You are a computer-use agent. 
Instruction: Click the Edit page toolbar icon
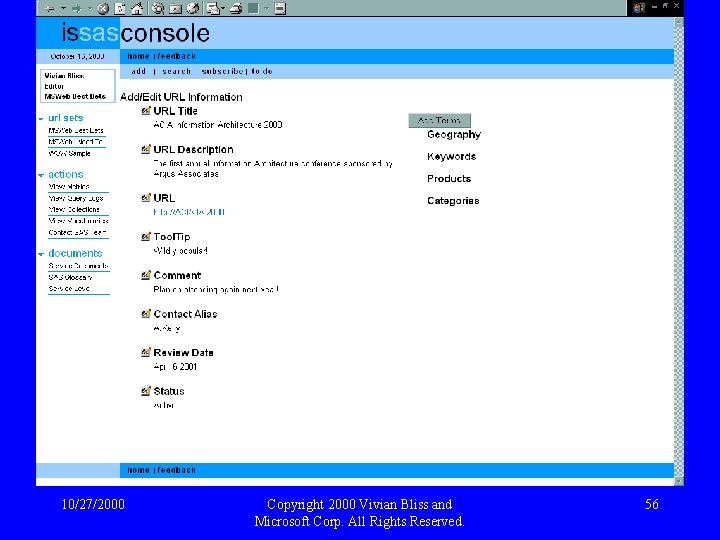pyautogui.click(x=253, y=8)
